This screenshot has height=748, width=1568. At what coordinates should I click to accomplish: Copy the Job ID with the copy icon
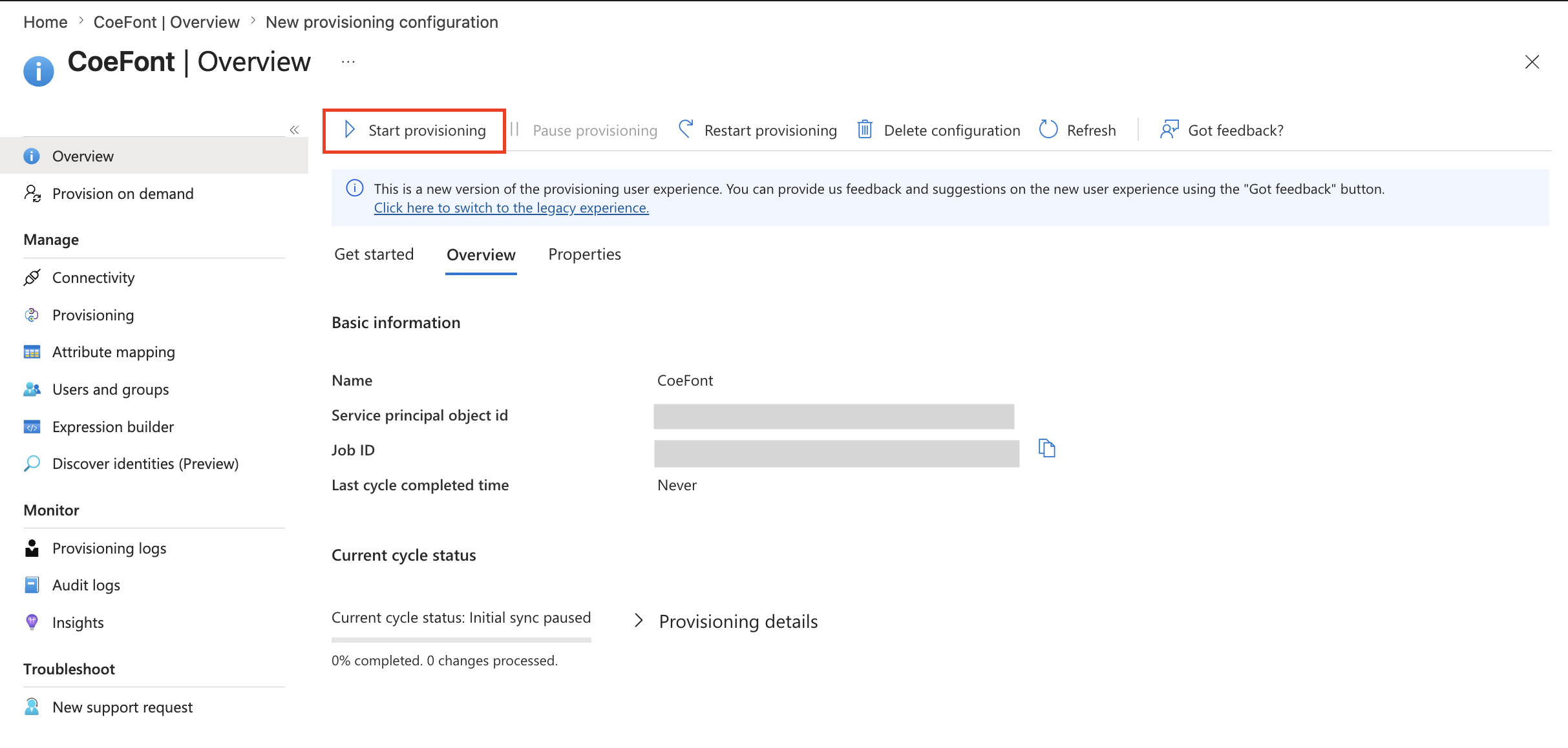pyautogui.click(x=1046, y=448)
